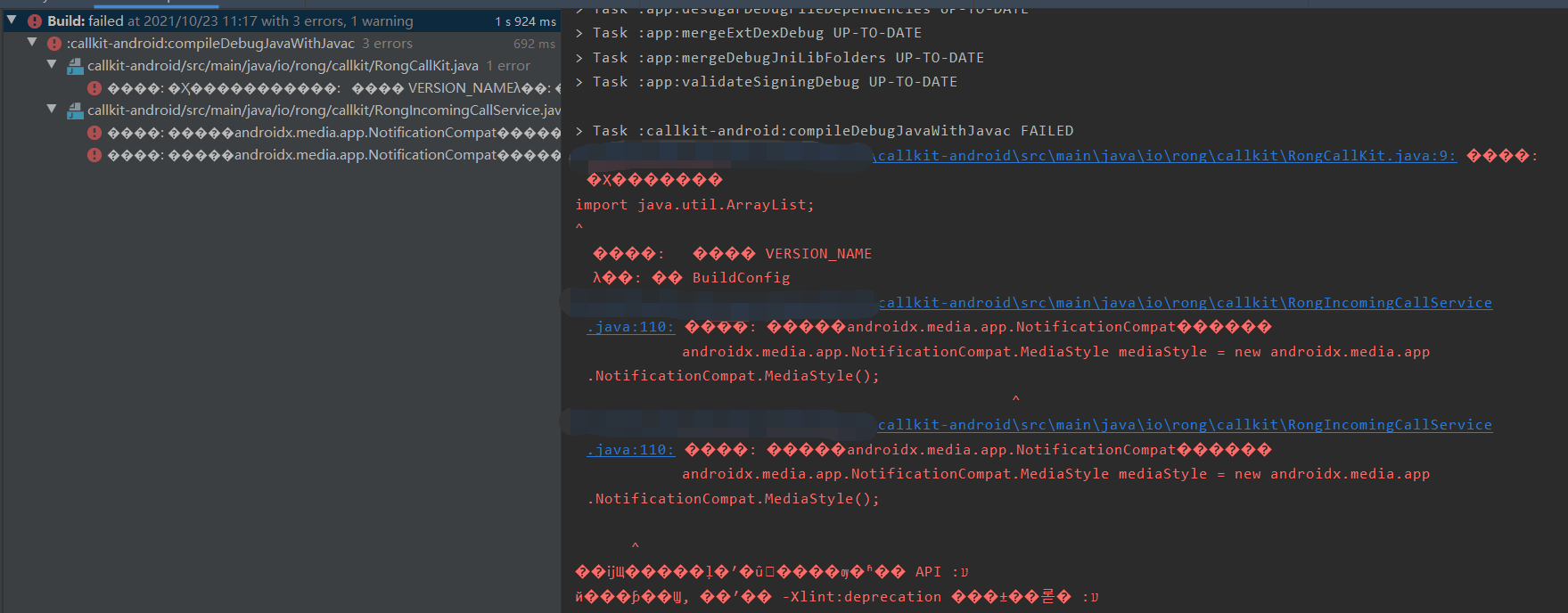Screen dimensions: 1568x613
Task: Click error icon beside the VERSION_NAME message
Action: 94,87
